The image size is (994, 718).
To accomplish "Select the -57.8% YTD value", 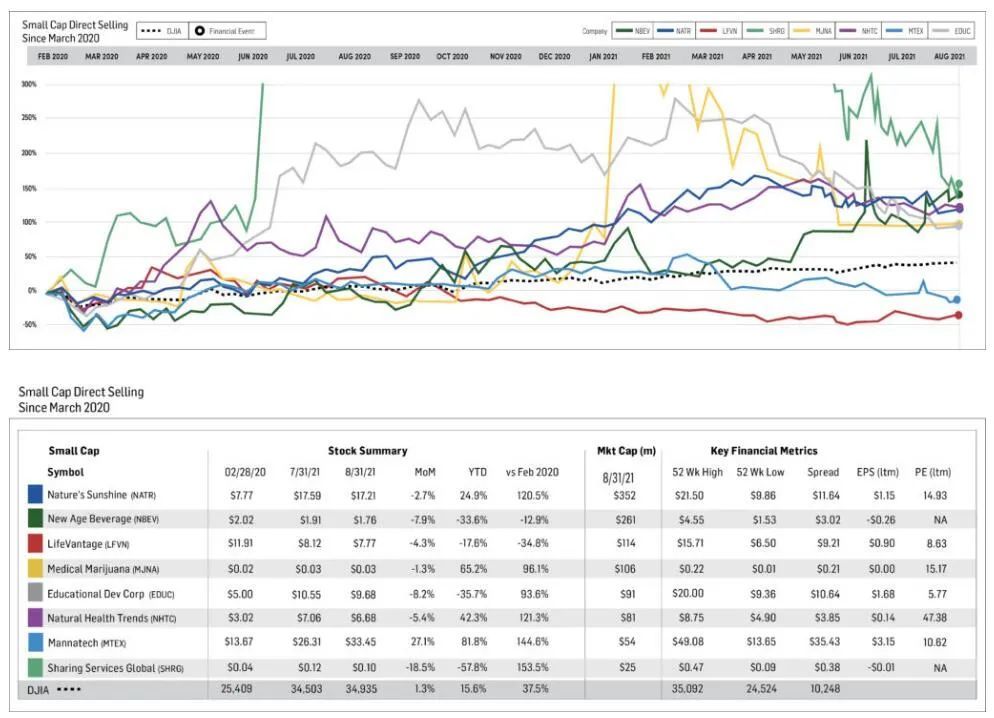I will point(472,667).
